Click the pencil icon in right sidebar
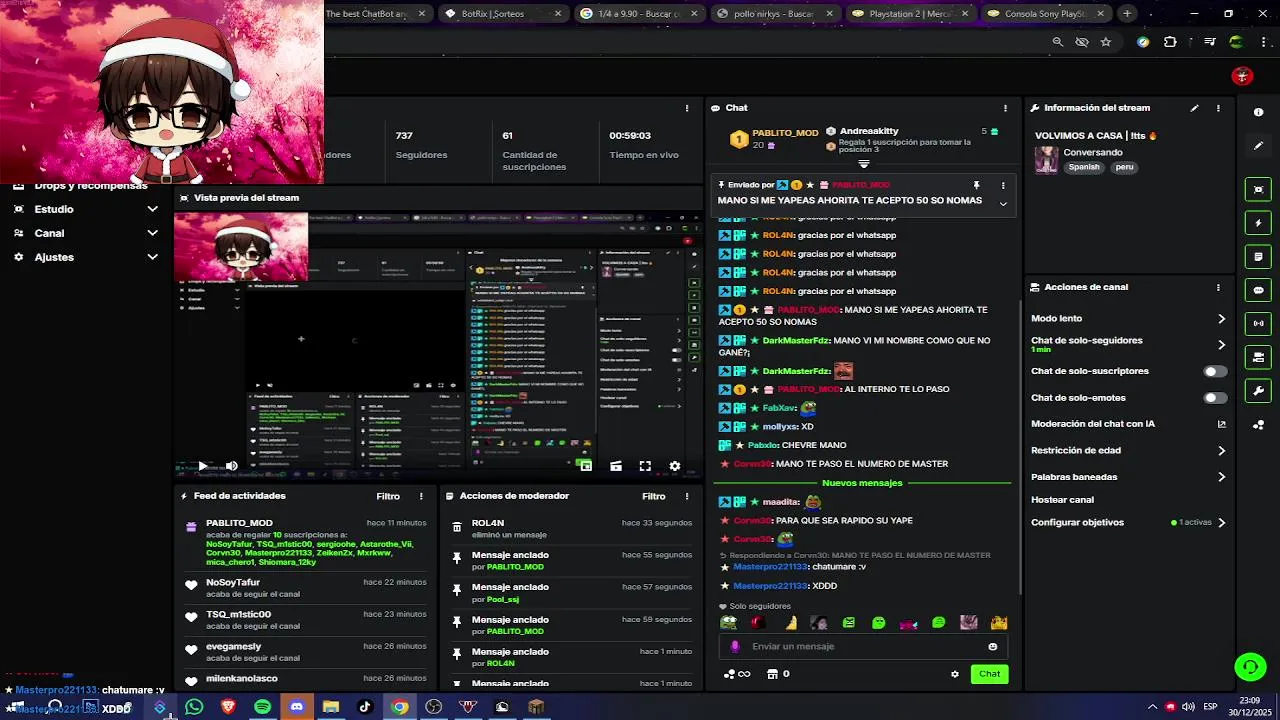 coord(1258,146)
